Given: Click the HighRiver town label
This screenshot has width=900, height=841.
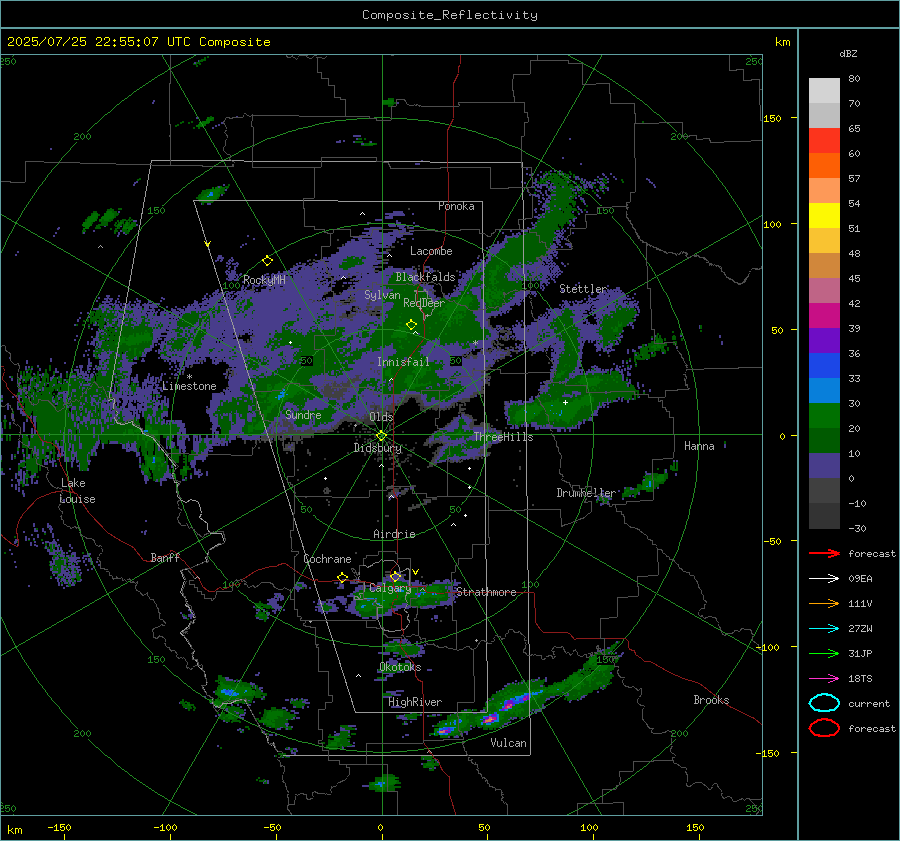Looking at the screenshot, I should click(x=415, y=702).
